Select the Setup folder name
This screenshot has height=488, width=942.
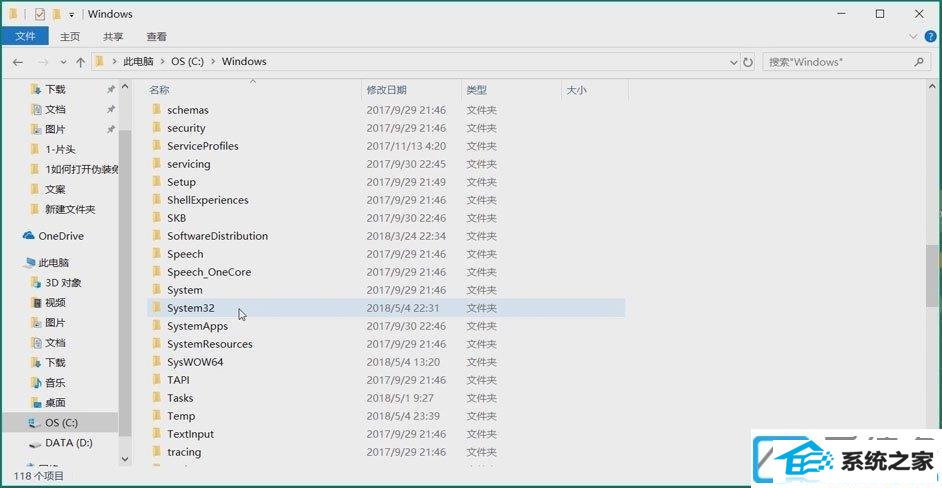click(x=181, y=181)
